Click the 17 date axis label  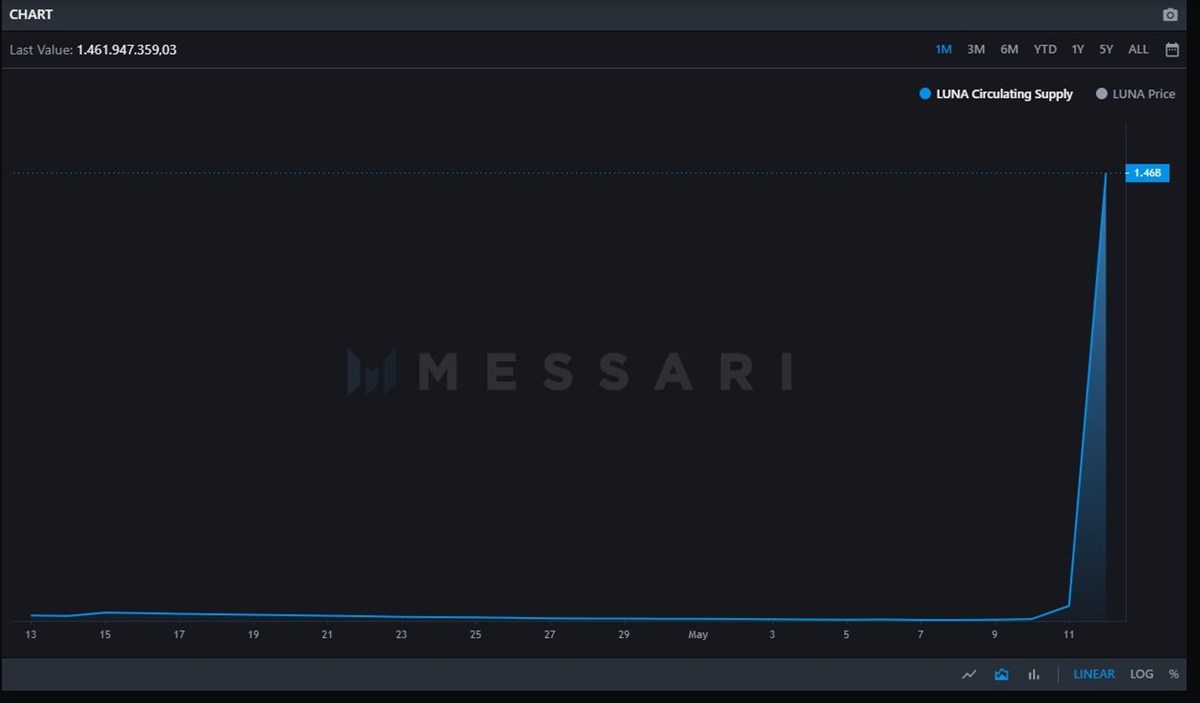point(179,635)
